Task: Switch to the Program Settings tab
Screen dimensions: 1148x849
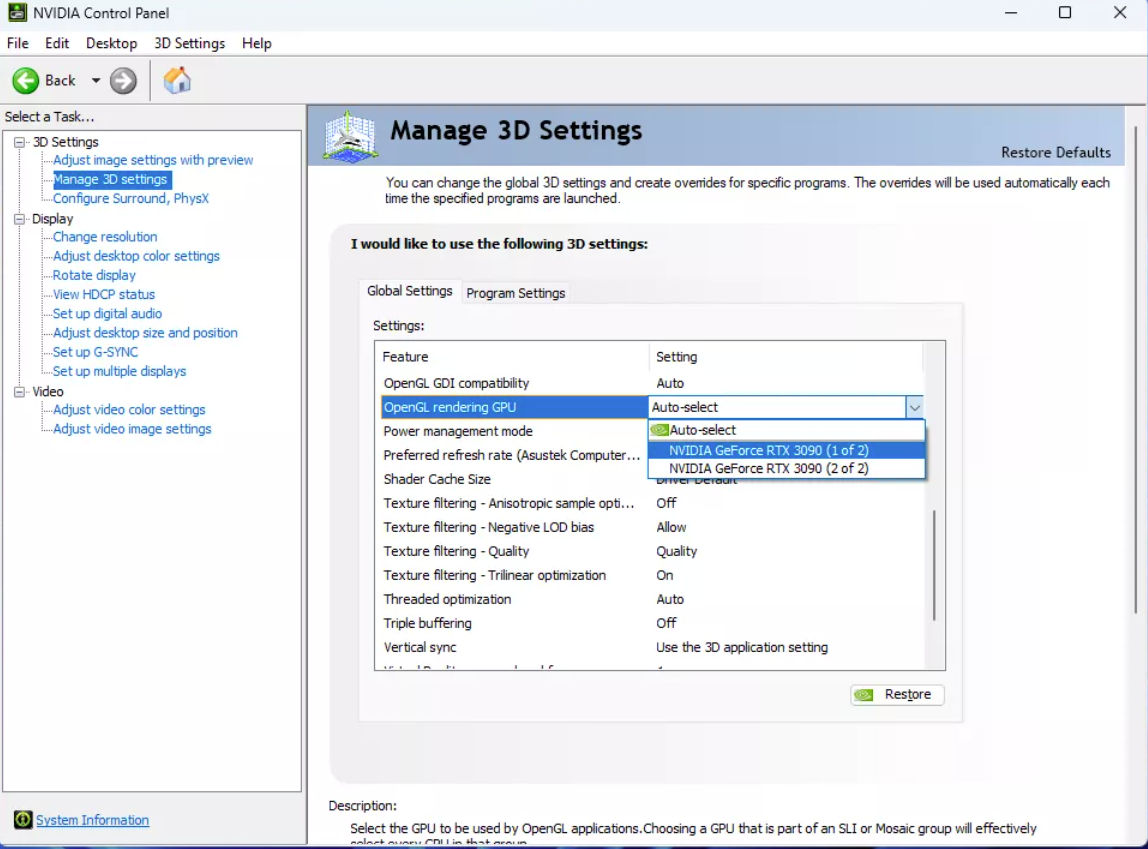Action: (x=515, y=293)
